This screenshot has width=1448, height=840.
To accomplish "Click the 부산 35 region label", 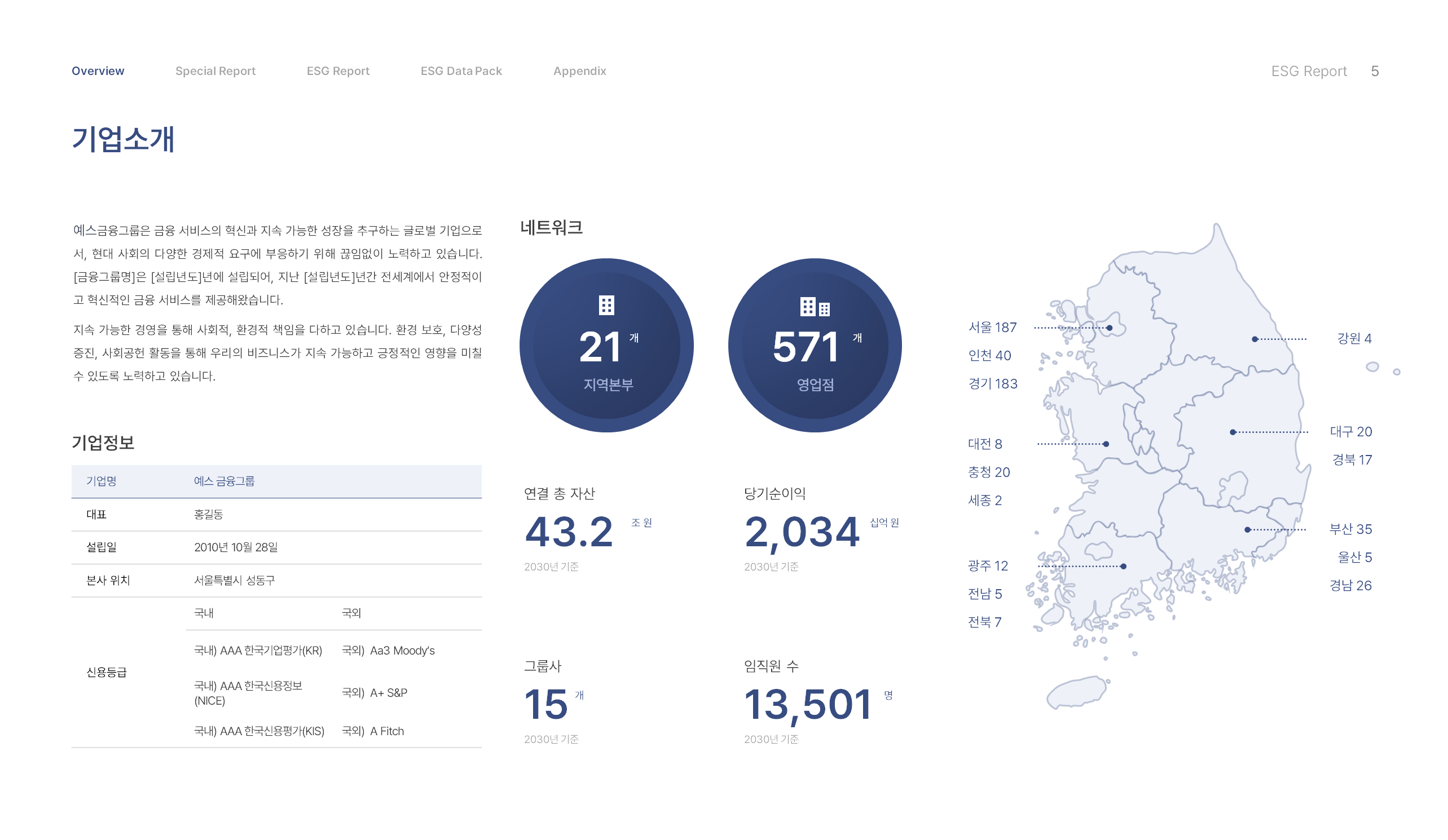I will pyautogui.click(x=1350, y=529).
